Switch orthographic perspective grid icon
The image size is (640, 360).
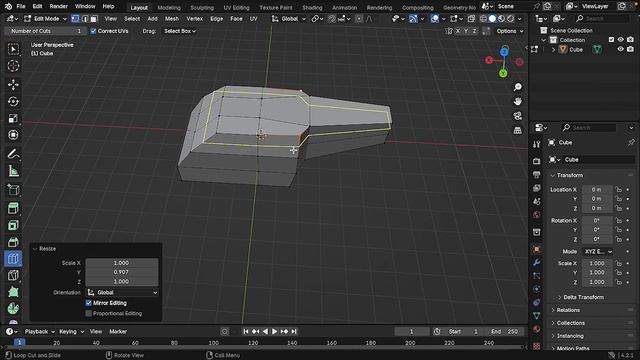(x=518, y=131)
